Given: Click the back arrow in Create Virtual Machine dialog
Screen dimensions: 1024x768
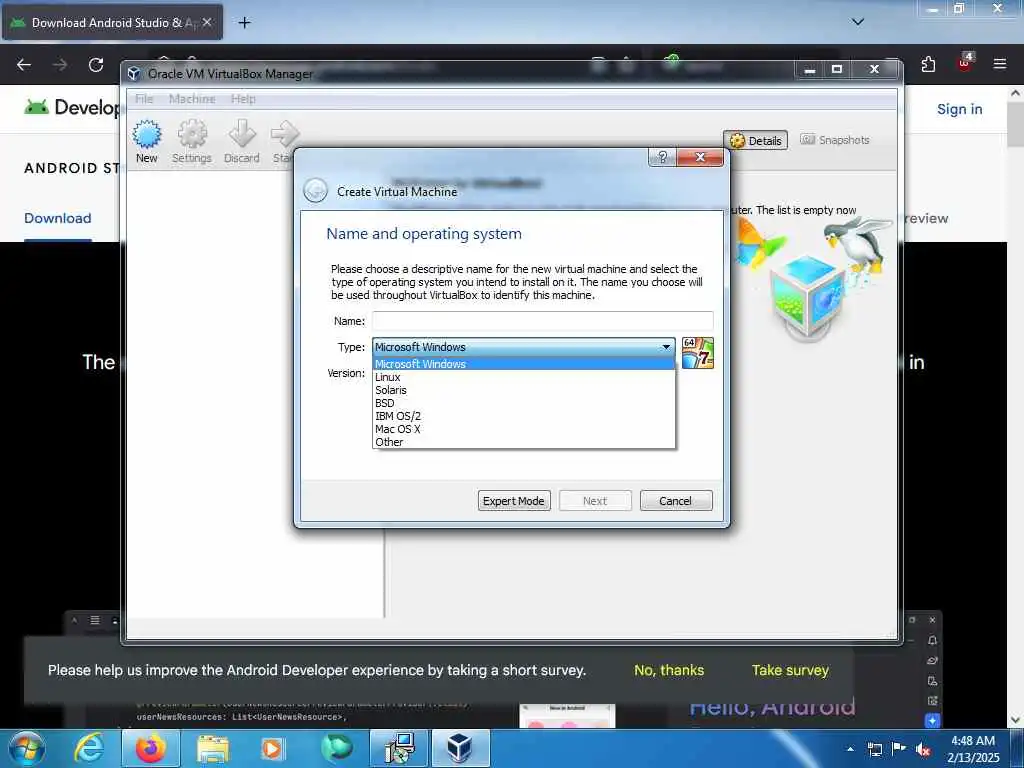Looking at the screenshot, I should coord(315,191).
